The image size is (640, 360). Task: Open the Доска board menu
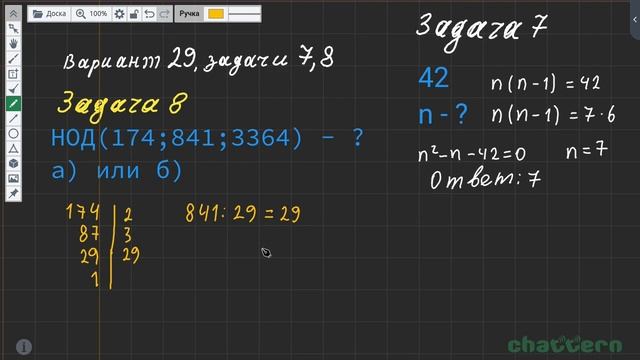click(x=49, y=14)
